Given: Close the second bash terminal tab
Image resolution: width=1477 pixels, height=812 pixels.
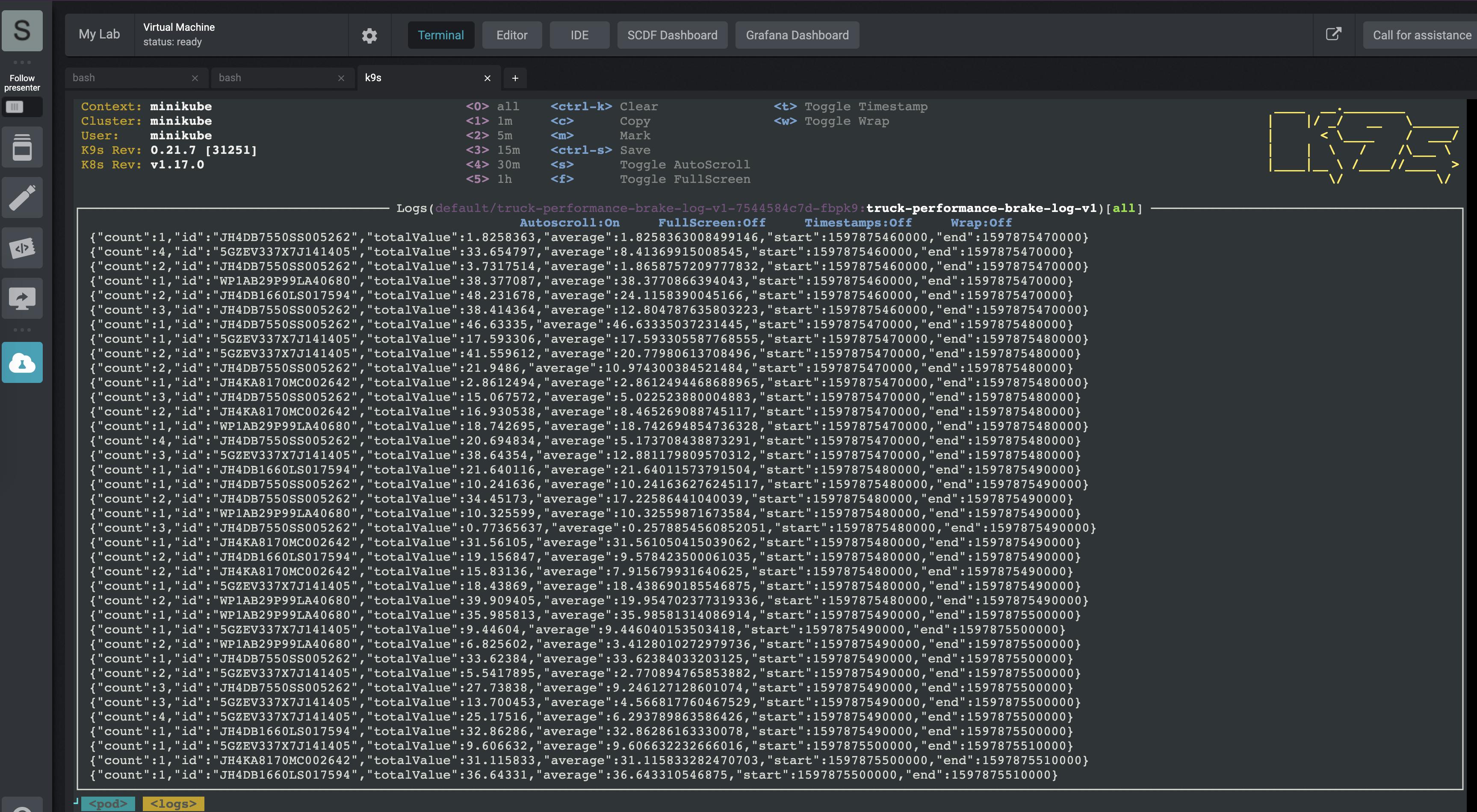Looking at the screenshot, I should [341, 79].
